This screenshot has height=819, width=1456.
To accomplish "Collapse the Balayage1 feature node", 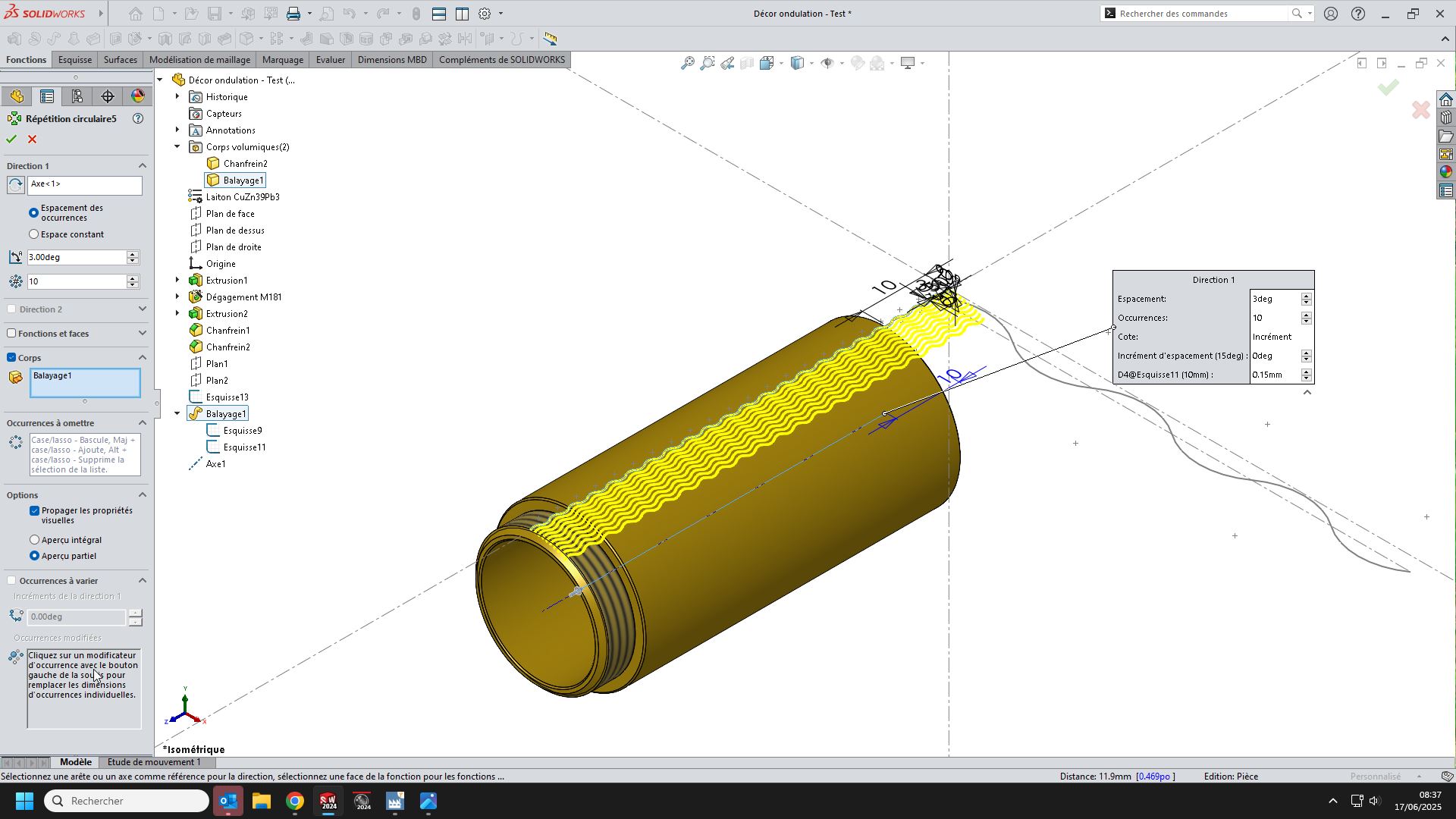I will point(177,414).
